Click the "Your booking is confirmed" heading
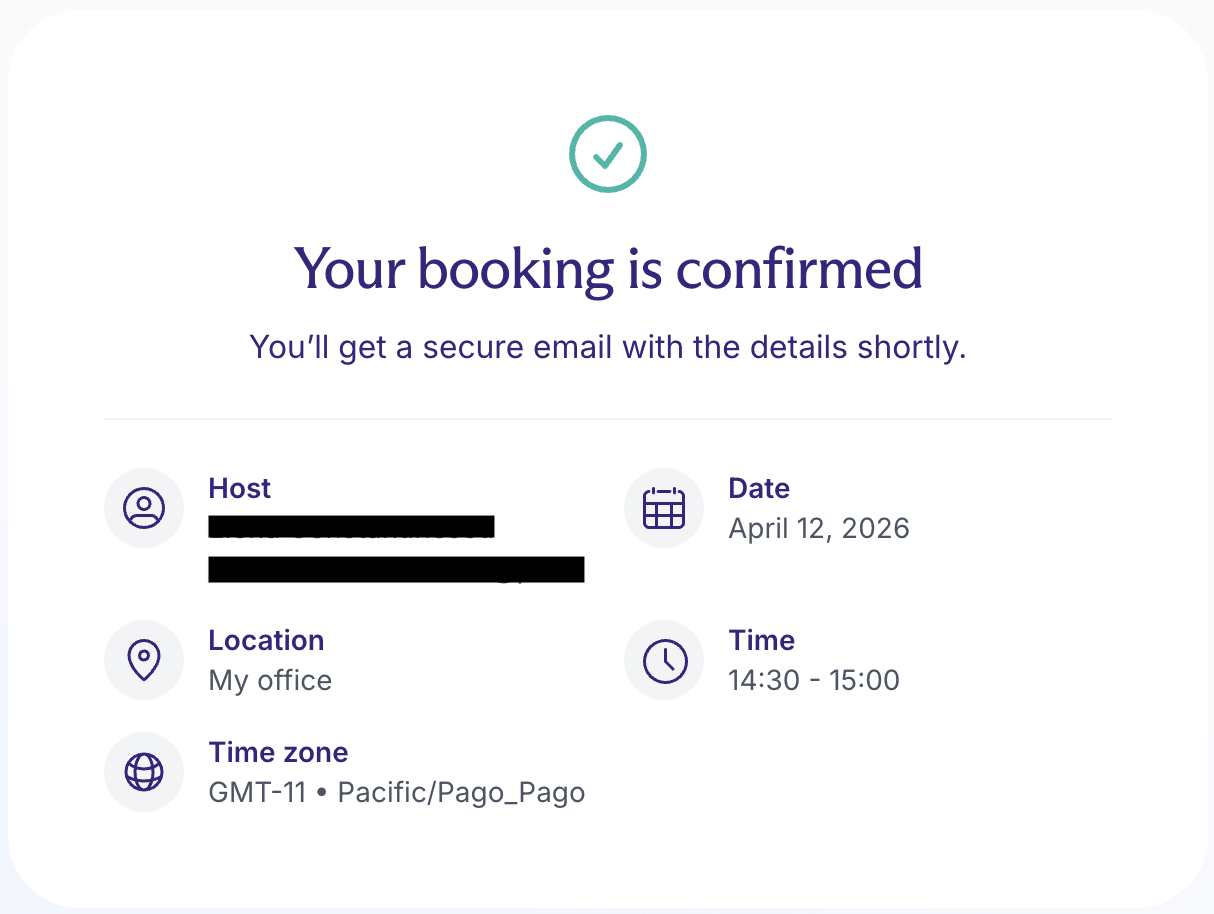Image resolution: width=1214 pixels, height=914 pixels. (x=608, y=268)
